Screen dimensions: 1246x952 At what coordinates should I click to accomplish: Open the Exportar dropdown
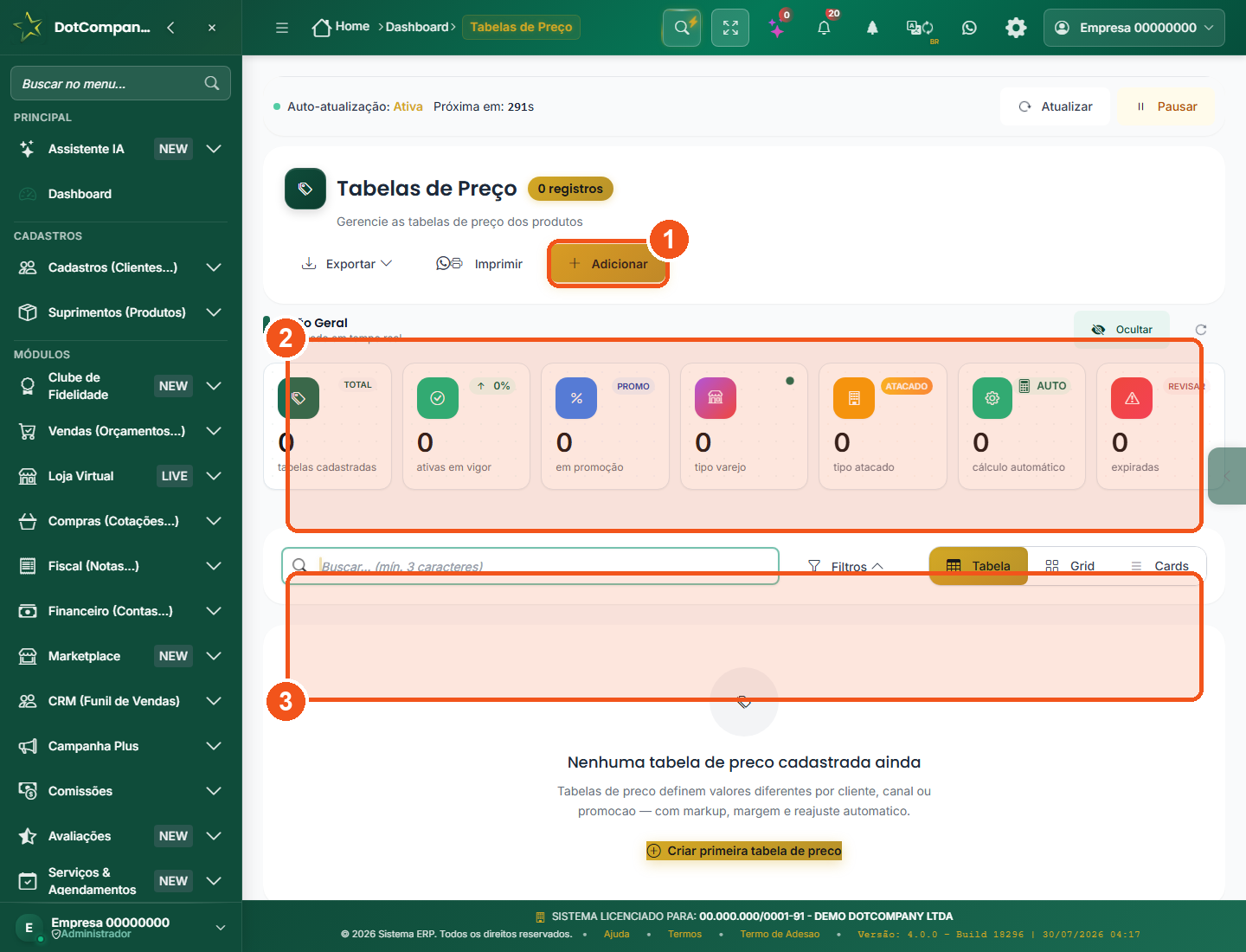[x=346, y=264]
